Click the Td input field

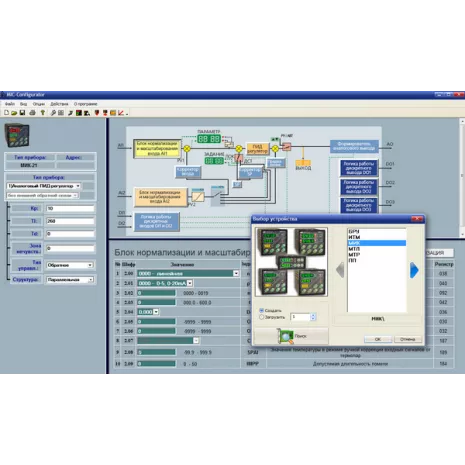70,234
